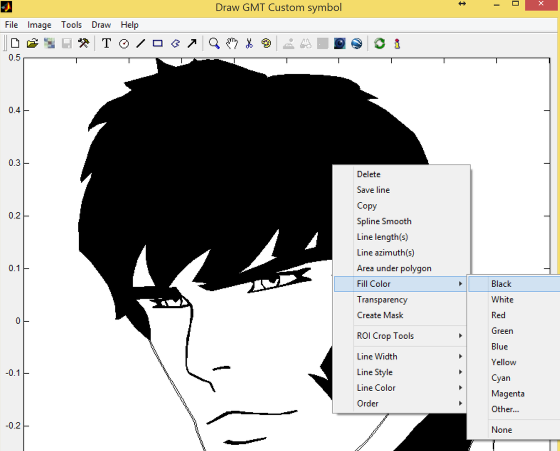Viewport: 560px width, 451px height.
Task: Click the scissors cut tool
Action: pos(249,44)
